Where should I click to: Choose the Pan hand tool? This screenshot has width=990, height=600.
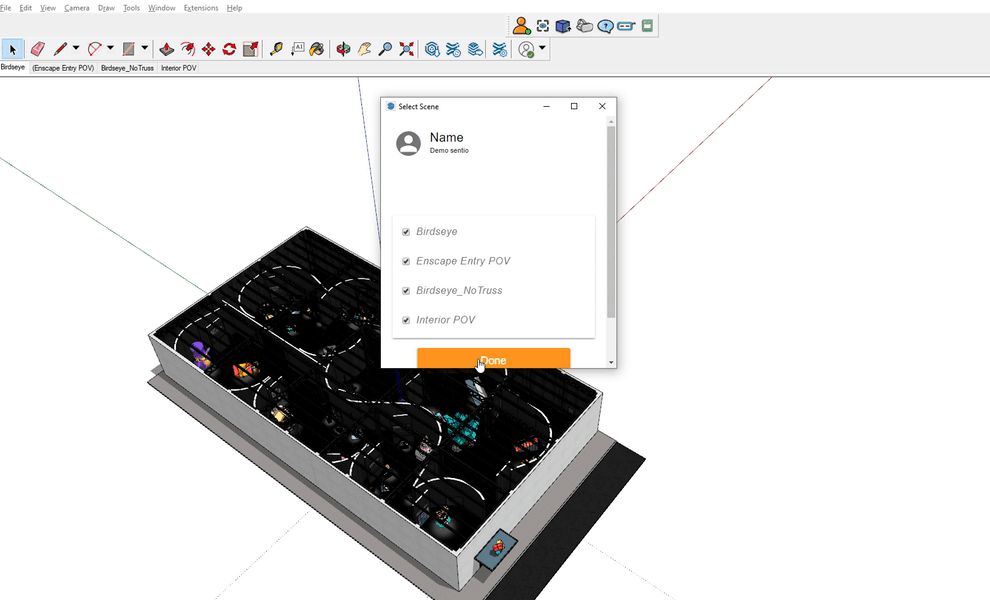tap(364, 49)
